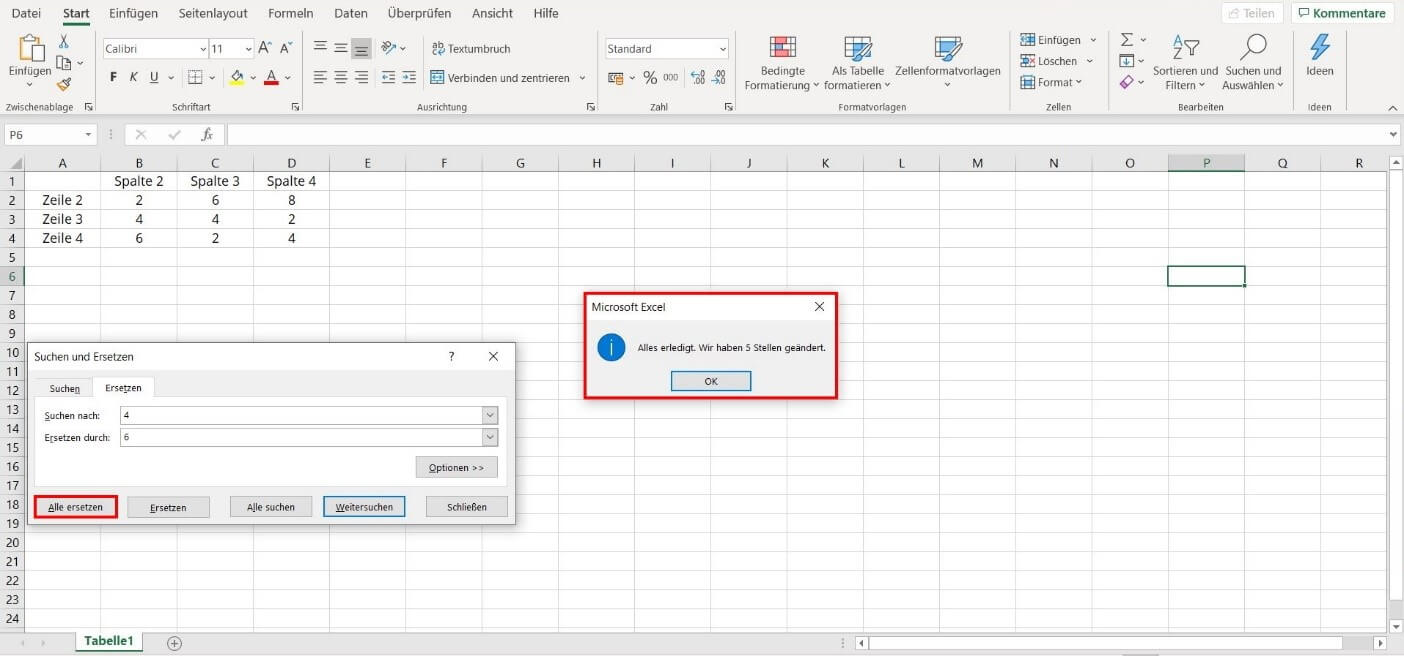Image resolution: width=1404 pixels, height=656 pixels.
Task: Toggle italic K formatting
Action: click(x=133, y=77)
